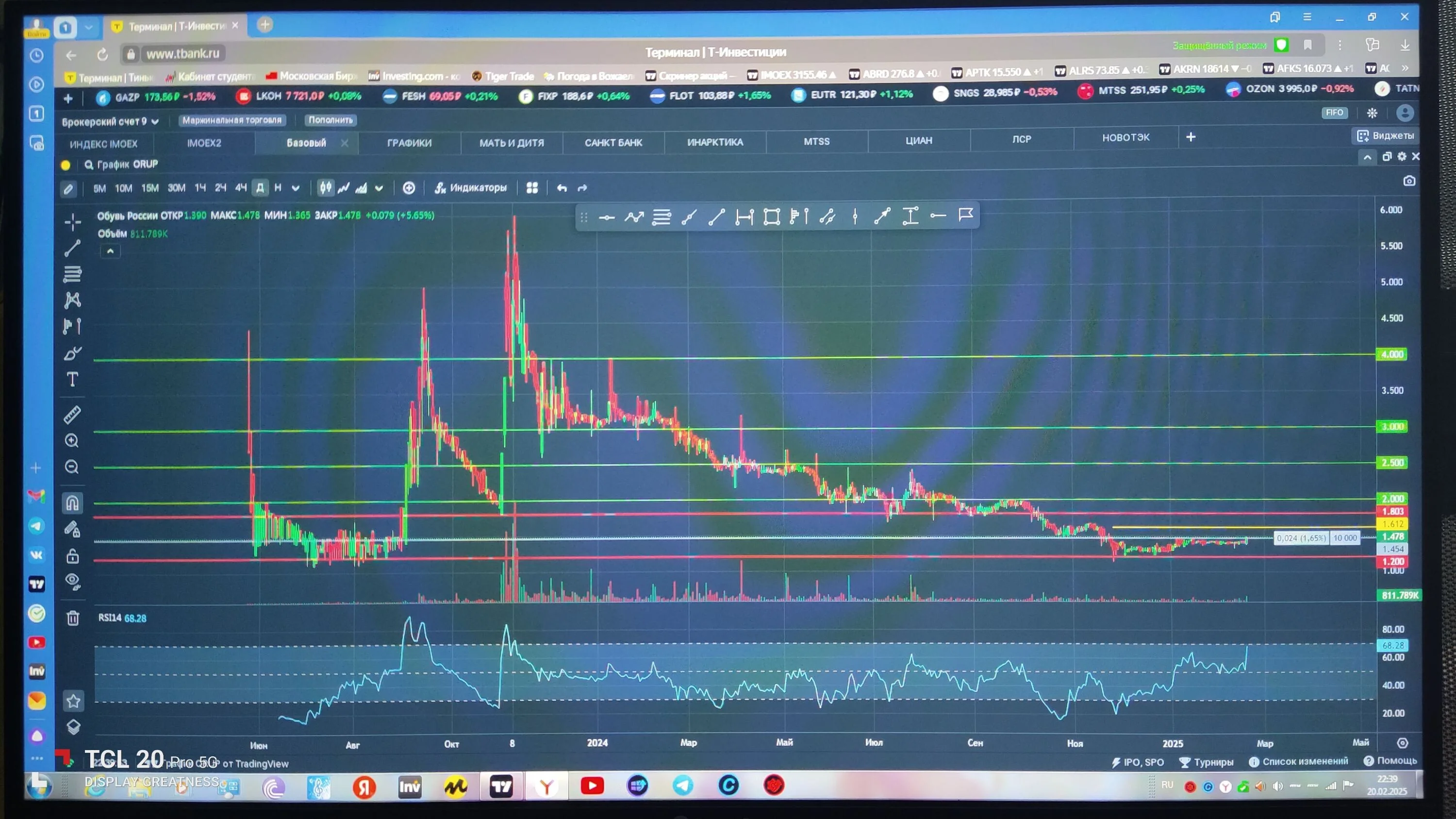1456x819 pixels.
Task: Select the crosshair cursor tool
Action: coord(72,221)
